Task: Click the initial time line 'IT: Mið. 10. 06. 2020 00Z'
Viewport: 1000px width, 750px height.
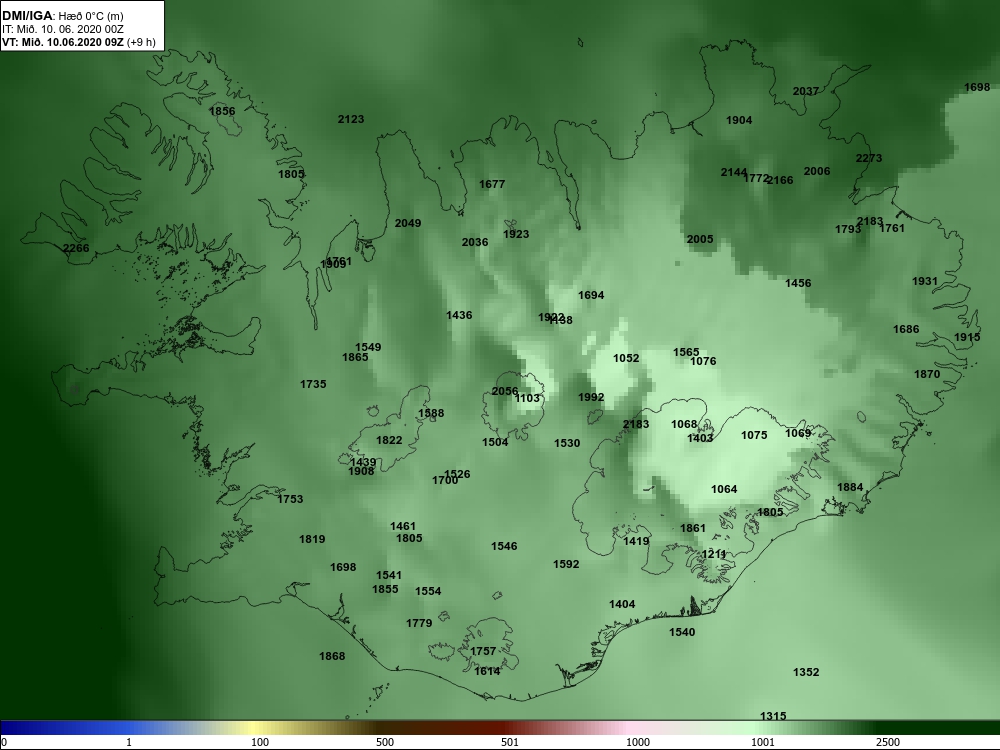Action: pos(62,29)
